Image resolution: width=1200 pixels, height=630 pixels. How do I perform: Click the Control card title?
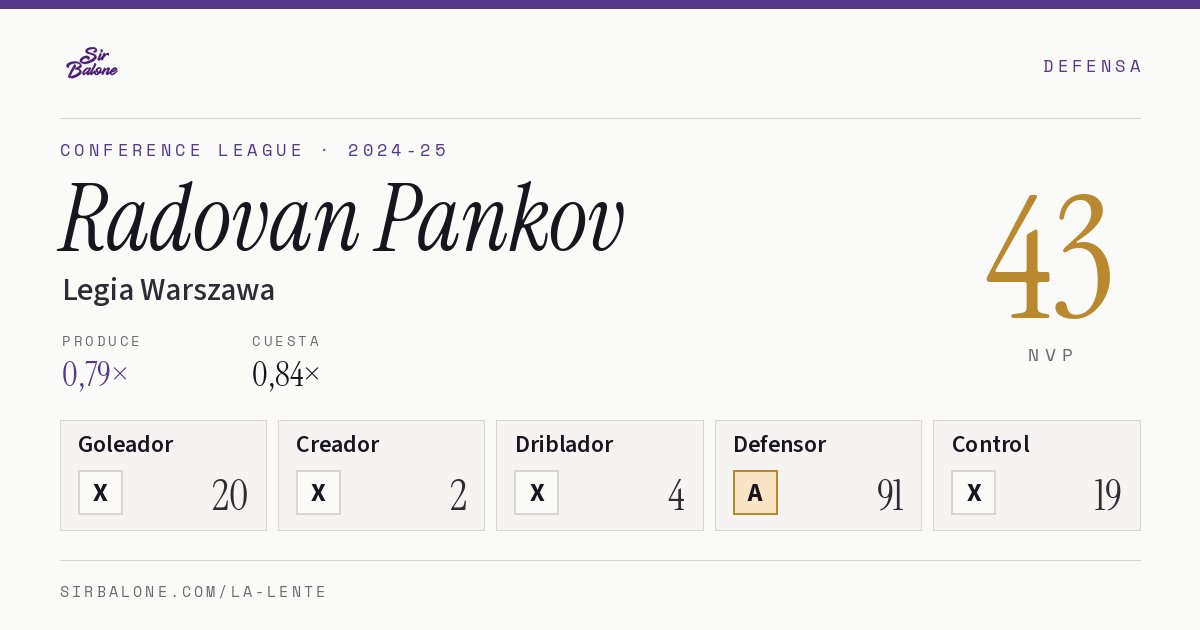click(991, 444)
